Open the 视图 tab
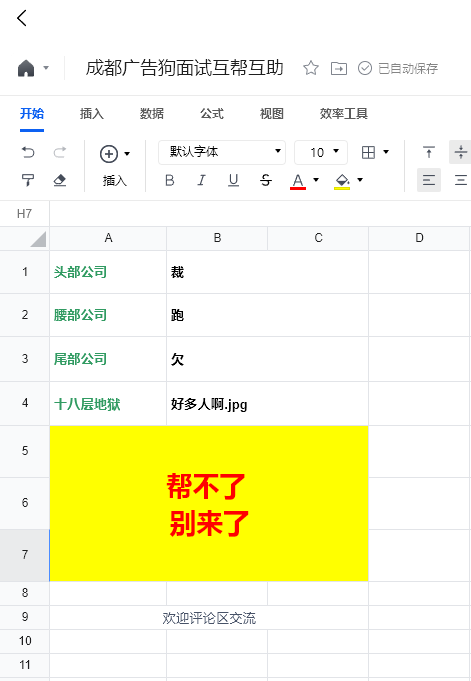471x681 pixels. pyautogui.click(x=272, y=114)
